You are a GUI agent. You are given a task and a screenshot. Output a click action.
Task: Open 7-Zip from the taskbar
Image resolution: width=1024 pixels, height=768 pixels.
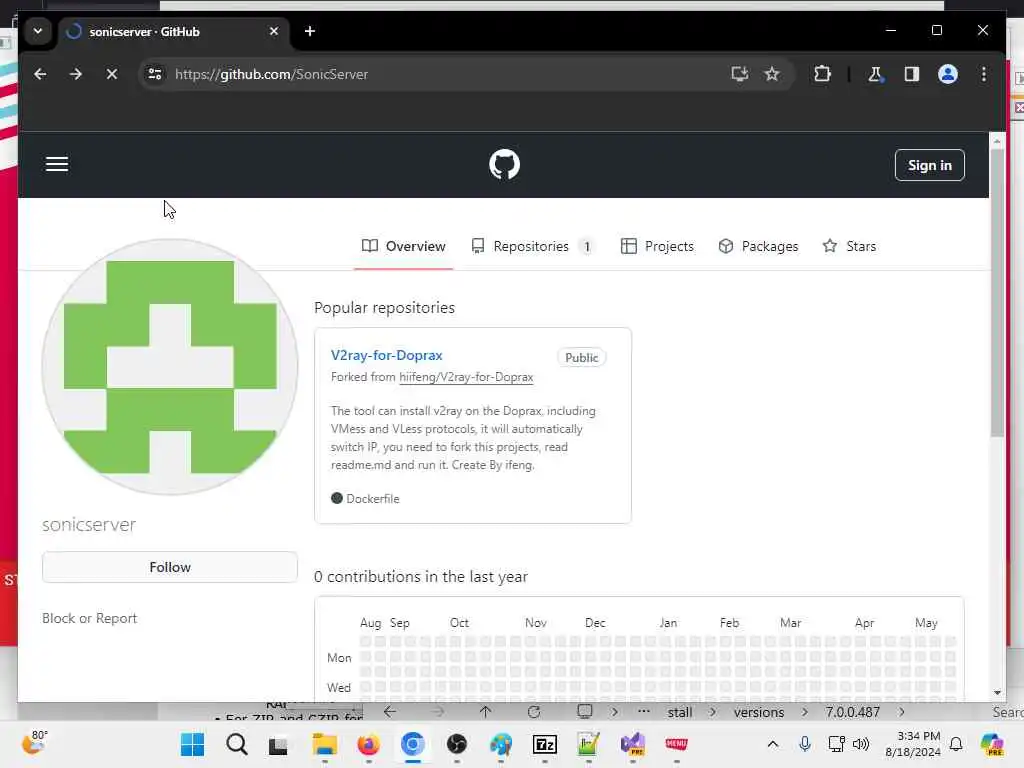coord(545,744)
